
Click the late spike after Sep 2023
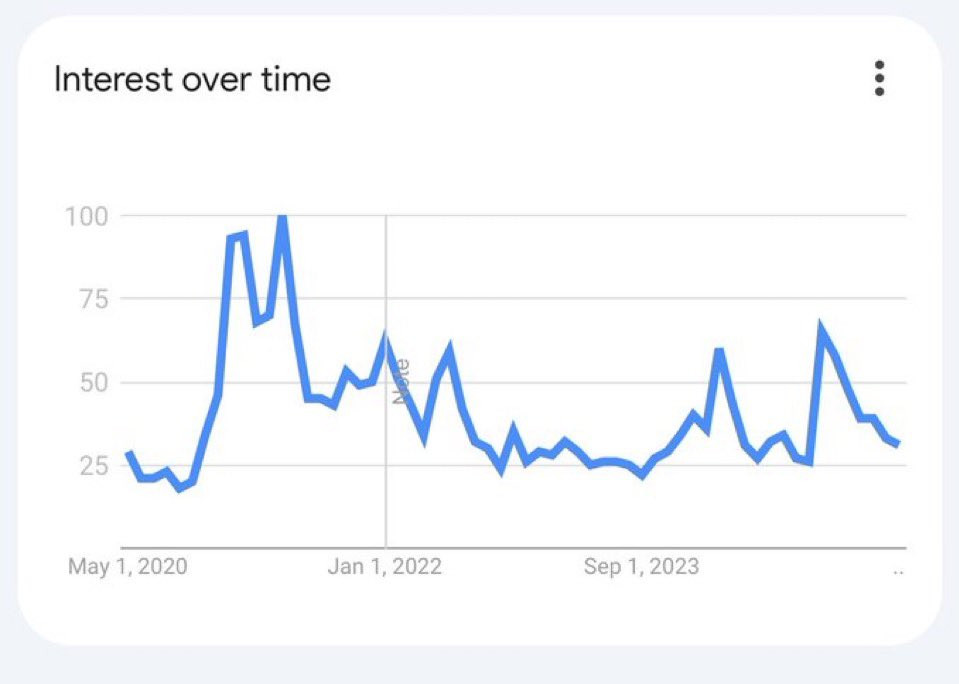pyautogui.click(x=719, y=351)
